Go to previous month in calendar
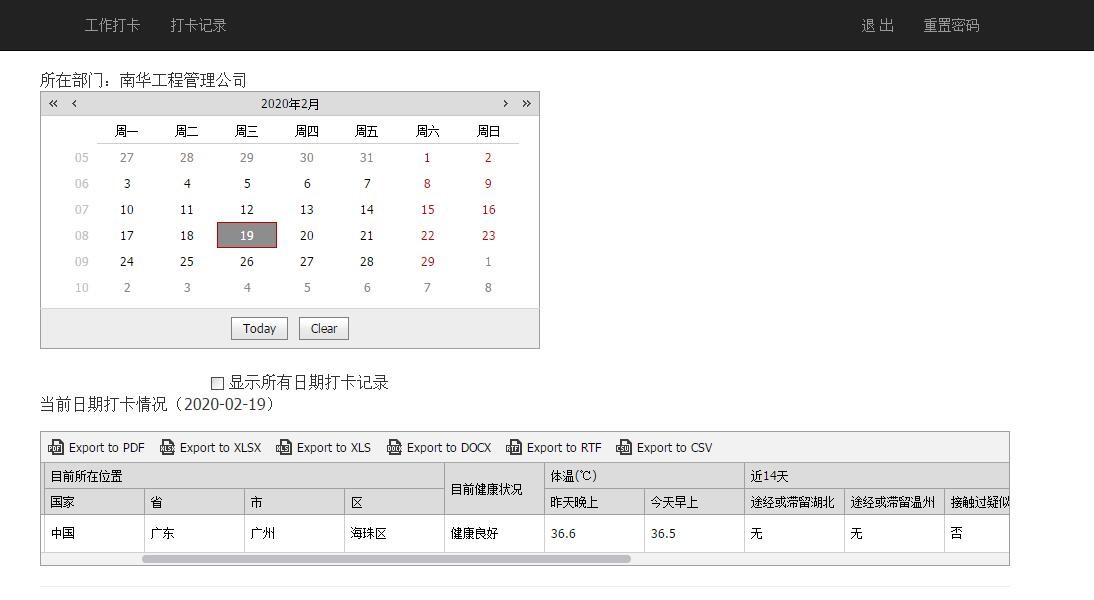Viewport: 1094px width, 600px height. (74, 104)
